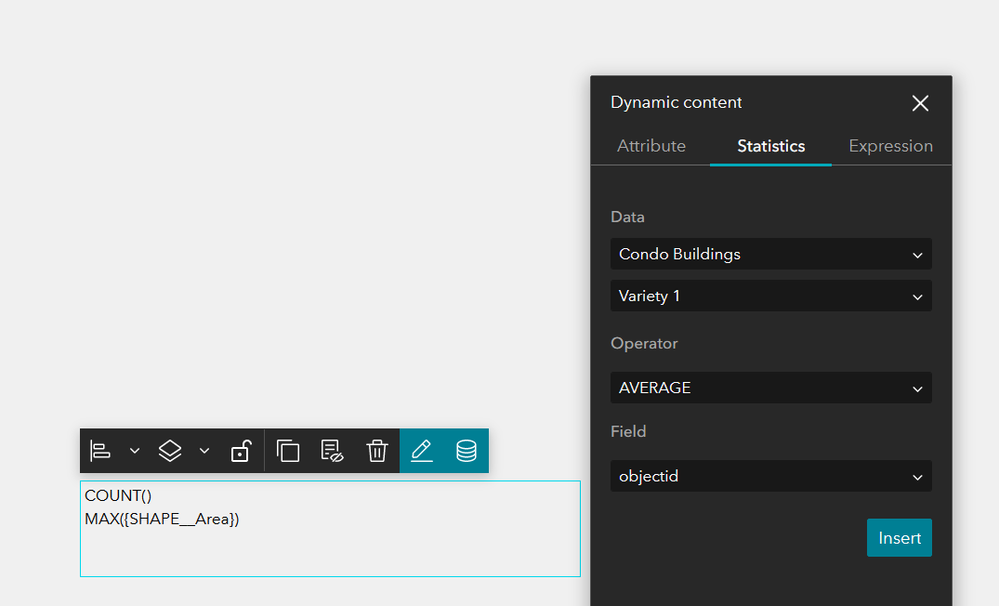Select the Statistics tab

point(771,146)
